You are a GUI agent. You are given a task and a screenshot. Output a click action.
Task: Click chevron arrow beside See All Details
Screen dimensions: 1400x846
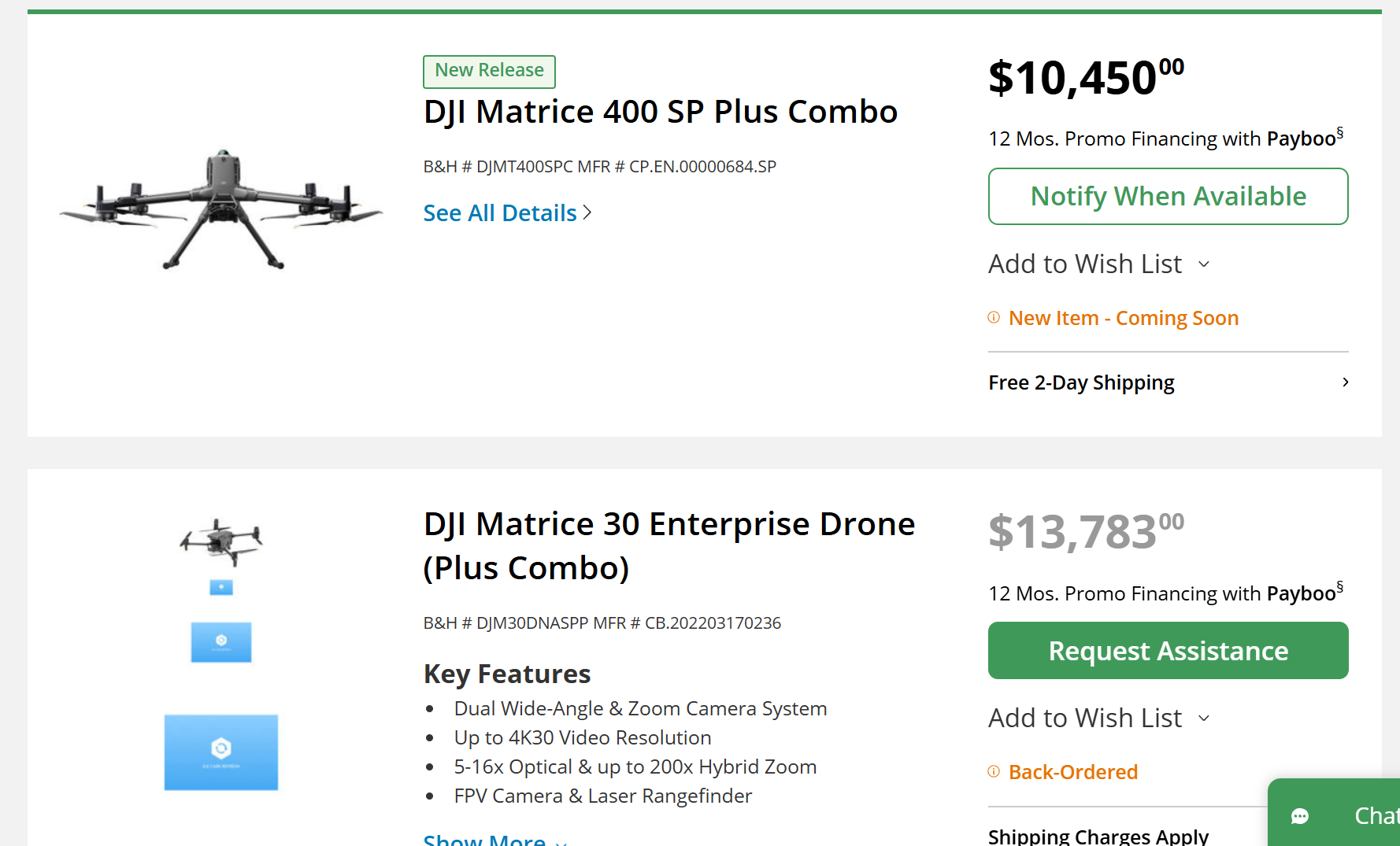[x=587, y=212]
